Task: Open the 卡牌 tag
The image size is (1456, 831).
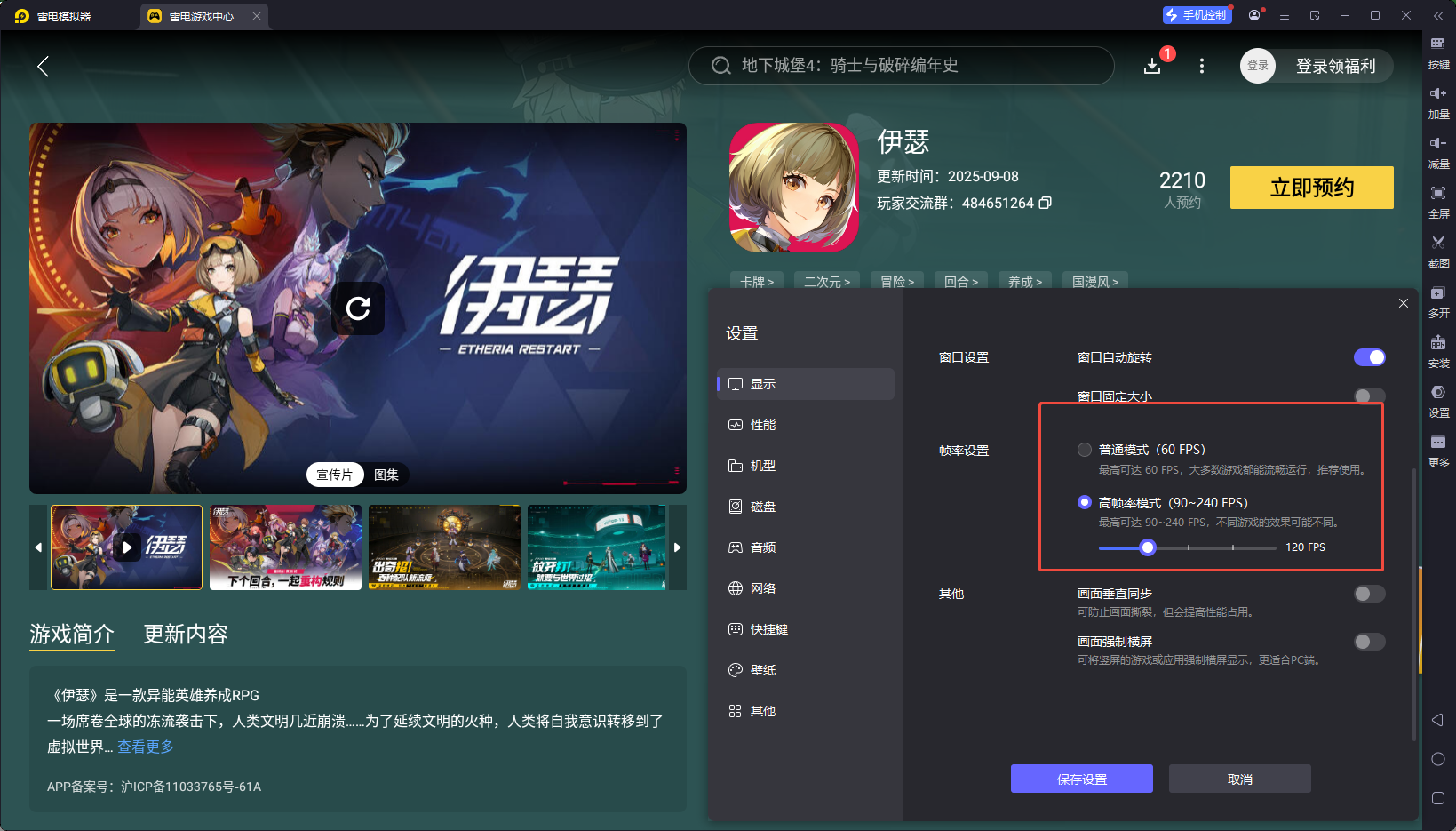Action: tap(757, 281)
